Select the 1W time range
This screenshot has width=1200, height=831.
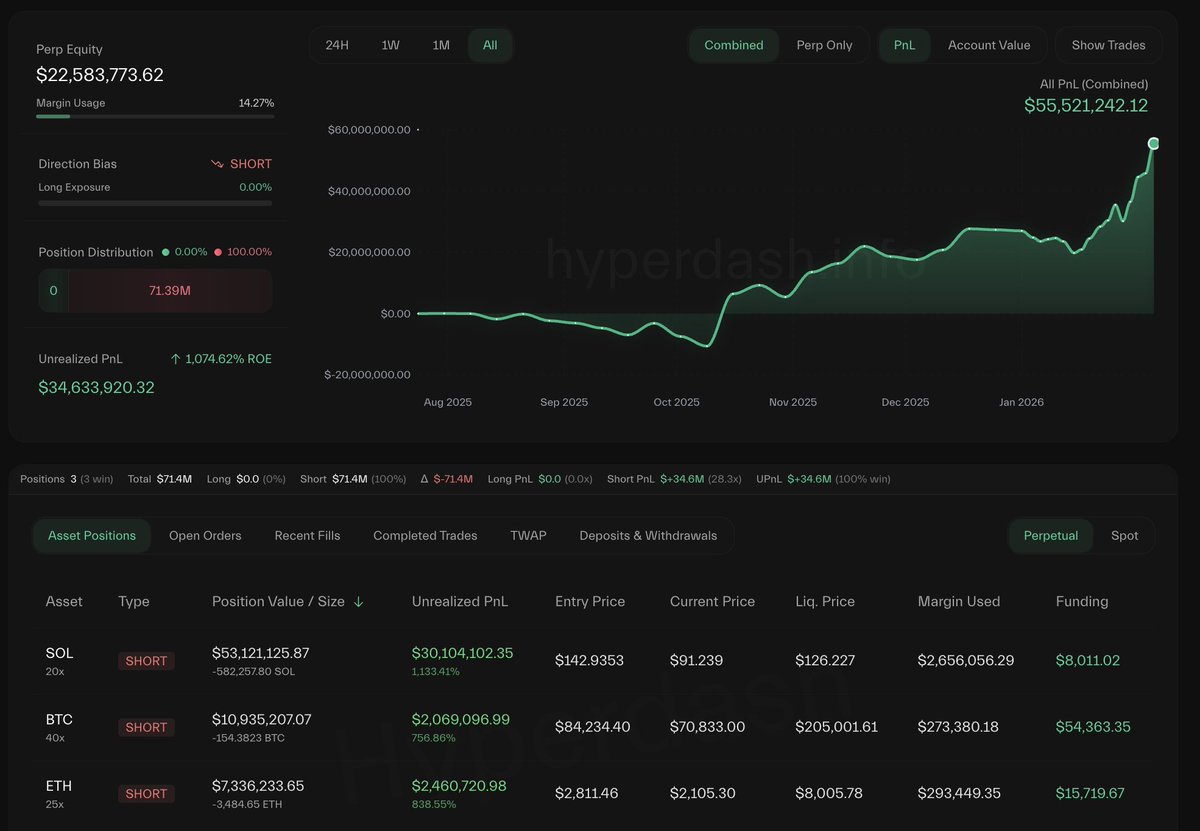[x=390, y=45]
